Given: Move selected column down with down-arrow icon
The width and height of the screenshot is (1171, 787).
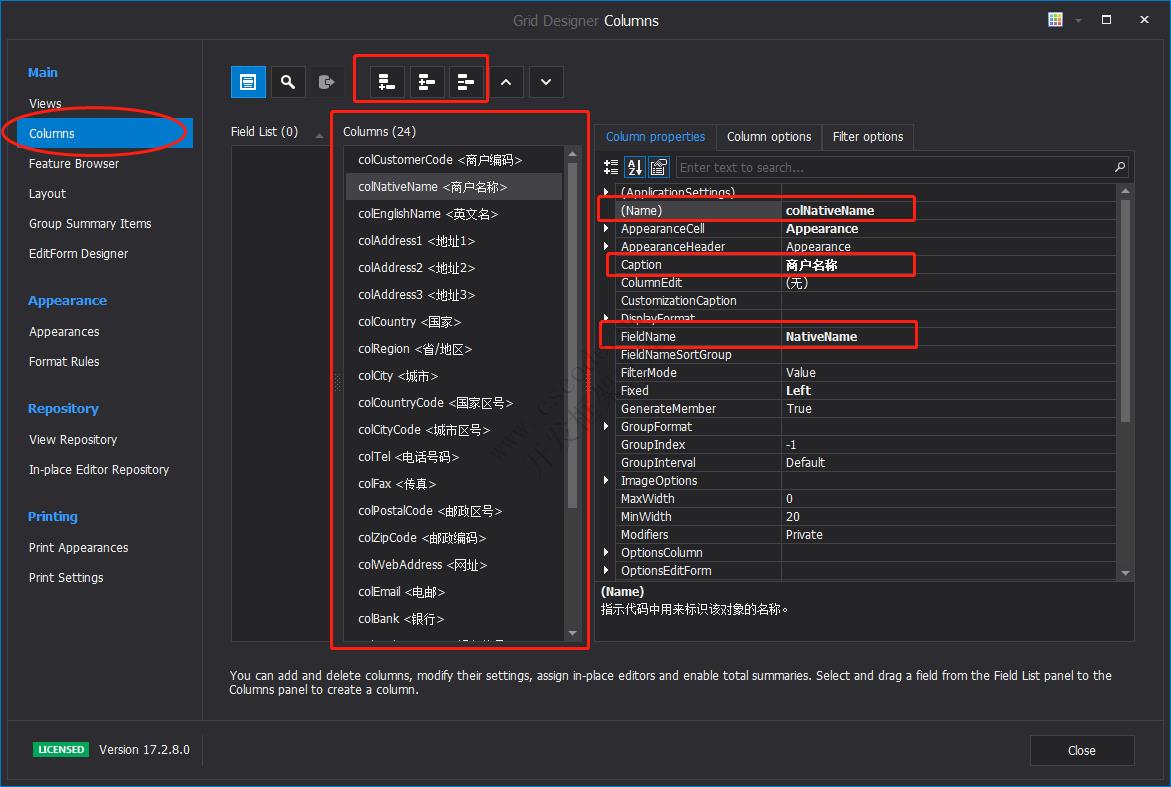Looking at the screenshot, I should 546,82.
